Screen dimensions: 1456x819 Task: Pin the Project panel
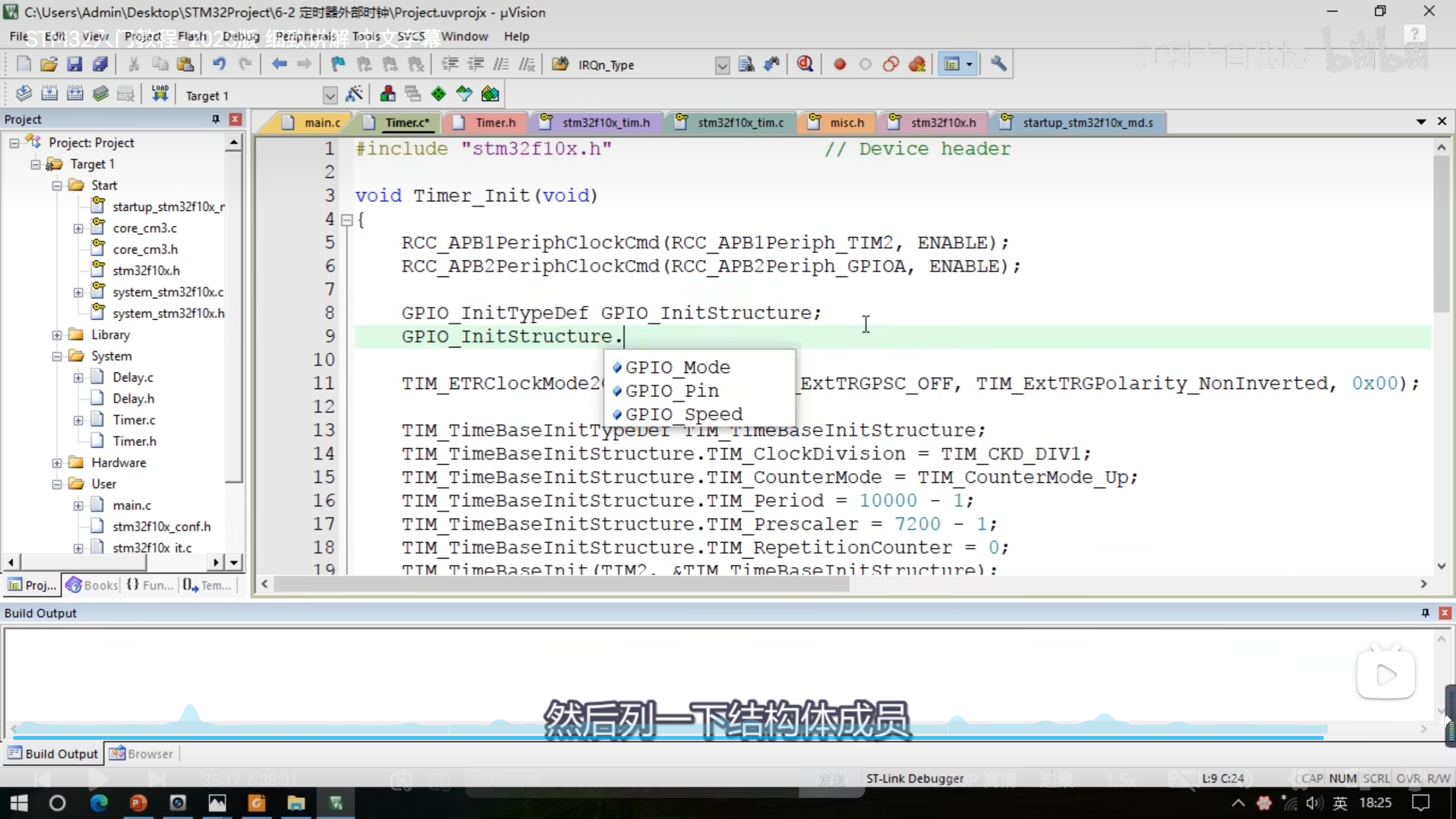(x=216, y=119)
